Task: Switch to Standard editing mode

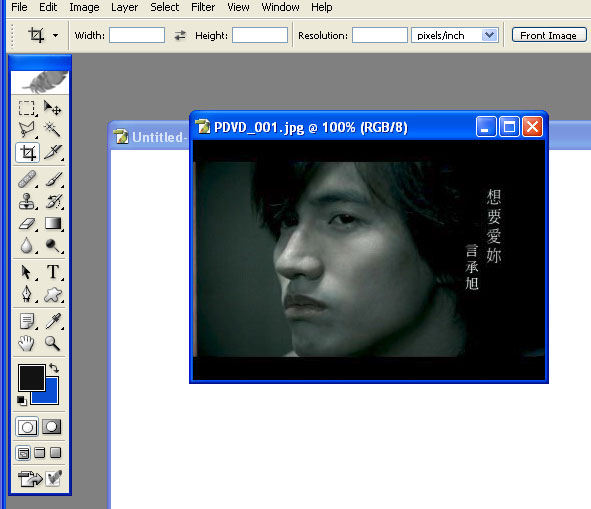Action: [x=27, y=427]
